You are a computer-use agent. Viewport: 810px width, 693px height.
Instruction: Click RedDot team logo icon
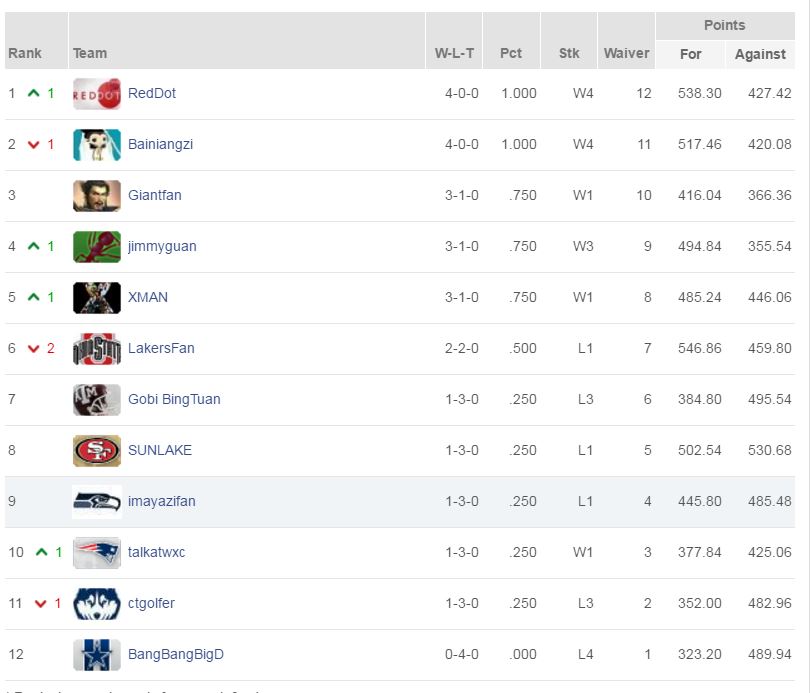click(x=97, y=94)
